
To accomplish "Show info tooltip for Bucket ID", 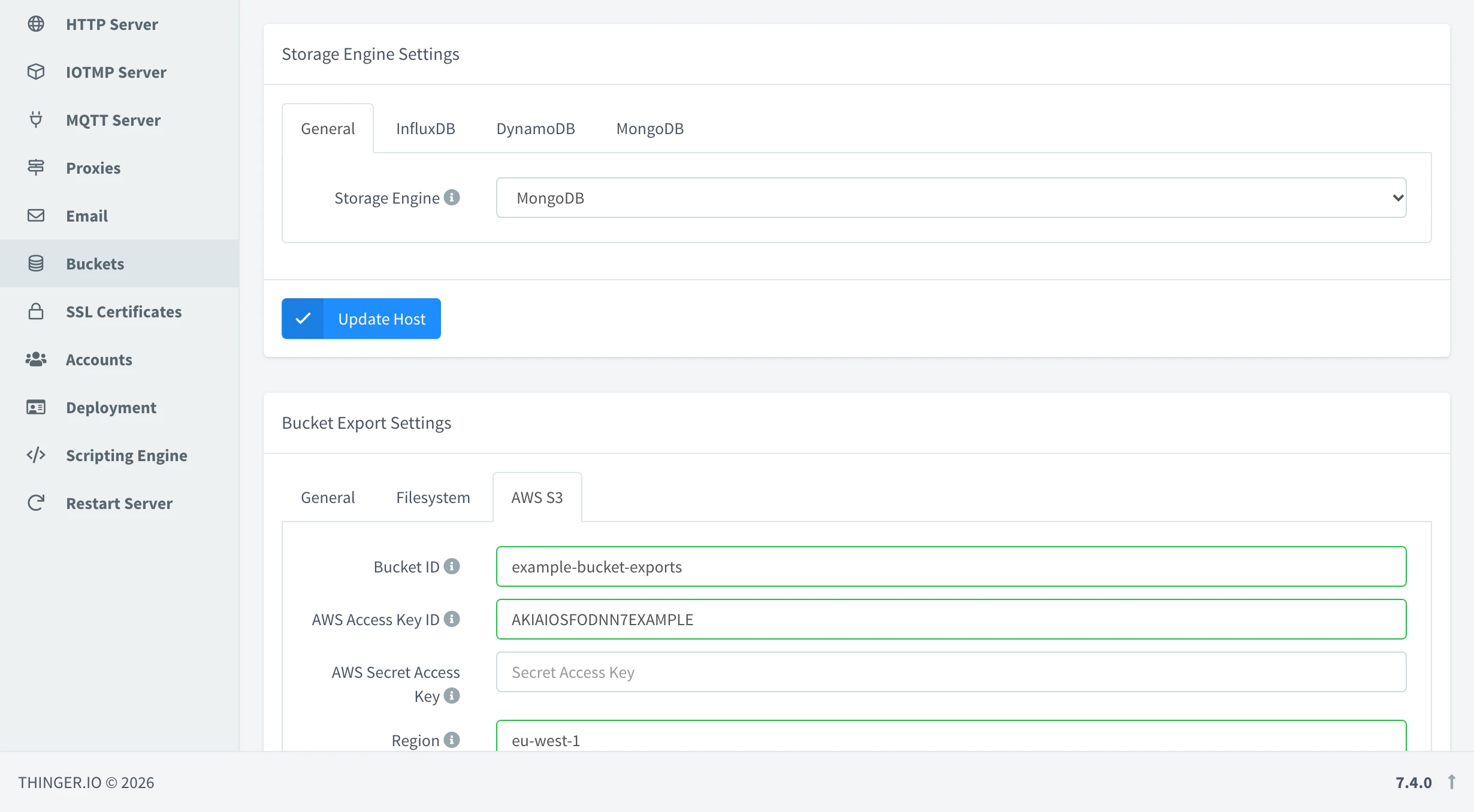I will click(452, 566).
